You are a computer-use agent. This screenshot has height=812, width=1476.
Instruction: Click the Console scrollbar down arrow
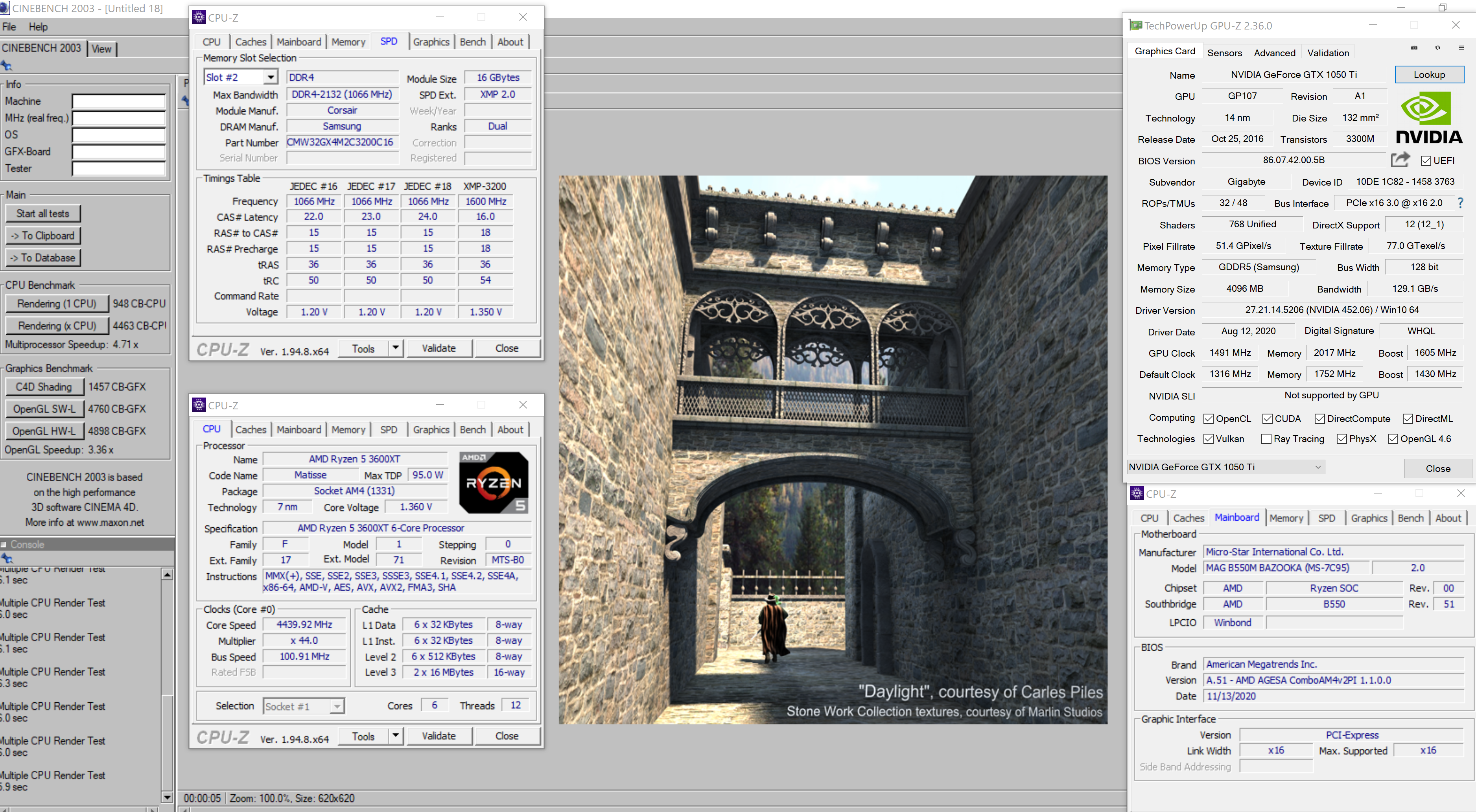point(167,797)
